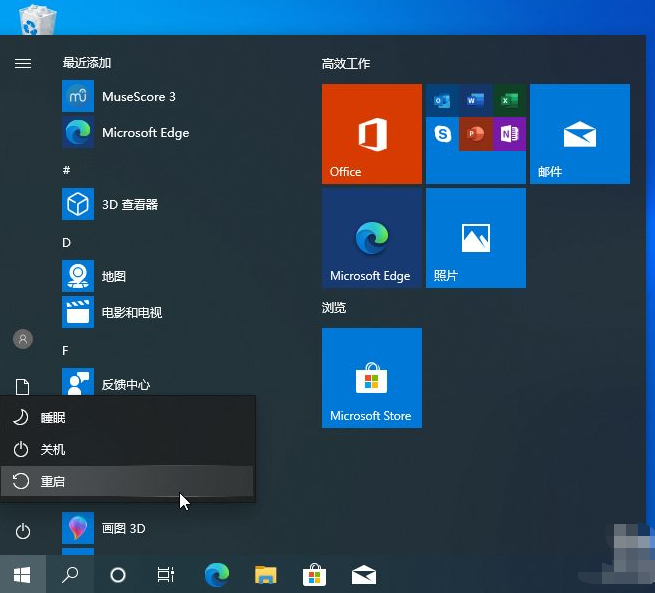The width and height of the screenshot is (655, 593).
Task: Open the 邮件 Mail tile
Action: coord(579,134)
